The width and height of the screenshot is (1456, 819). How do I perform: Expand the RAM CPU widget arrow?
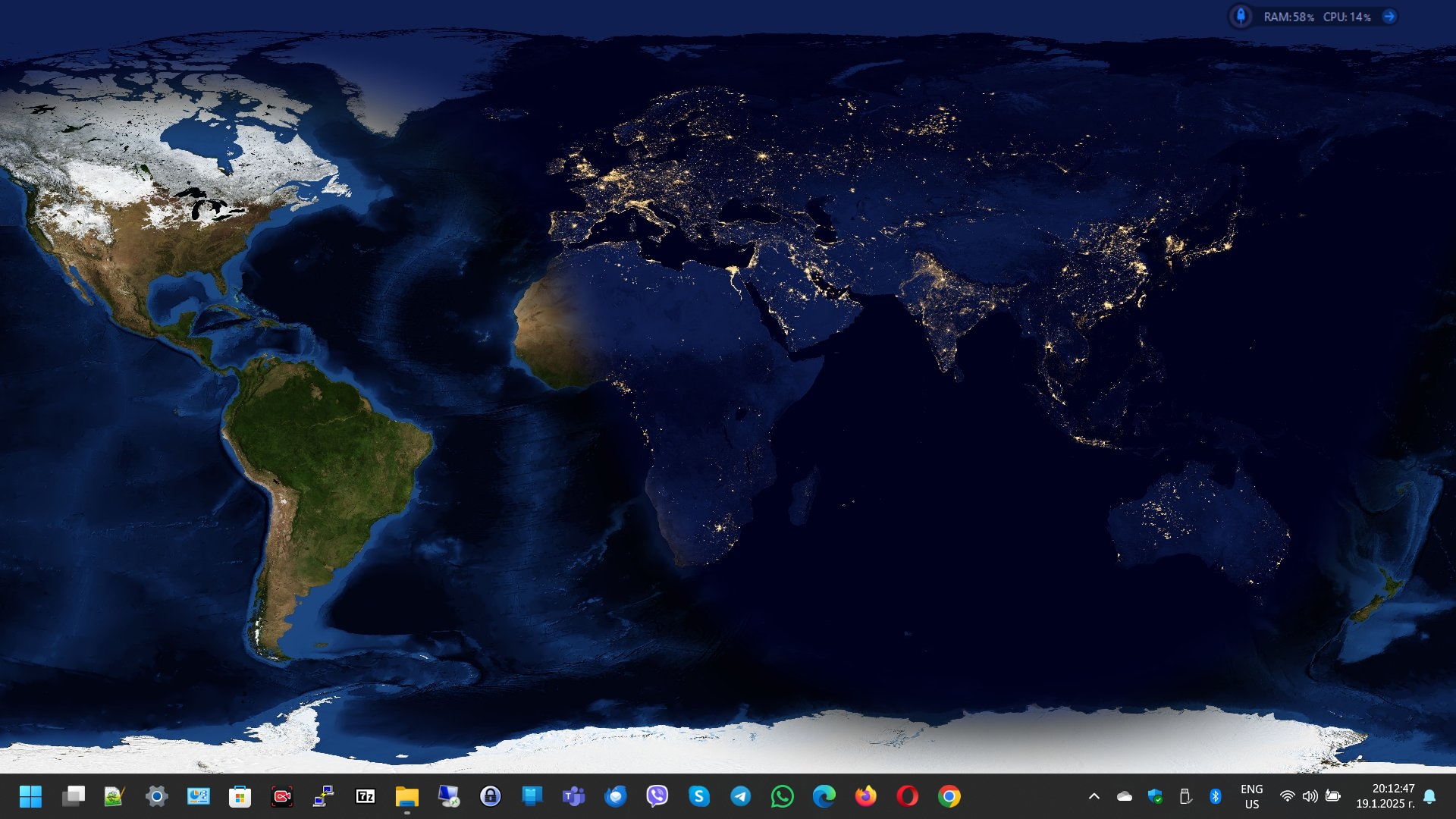[1389, 16]
